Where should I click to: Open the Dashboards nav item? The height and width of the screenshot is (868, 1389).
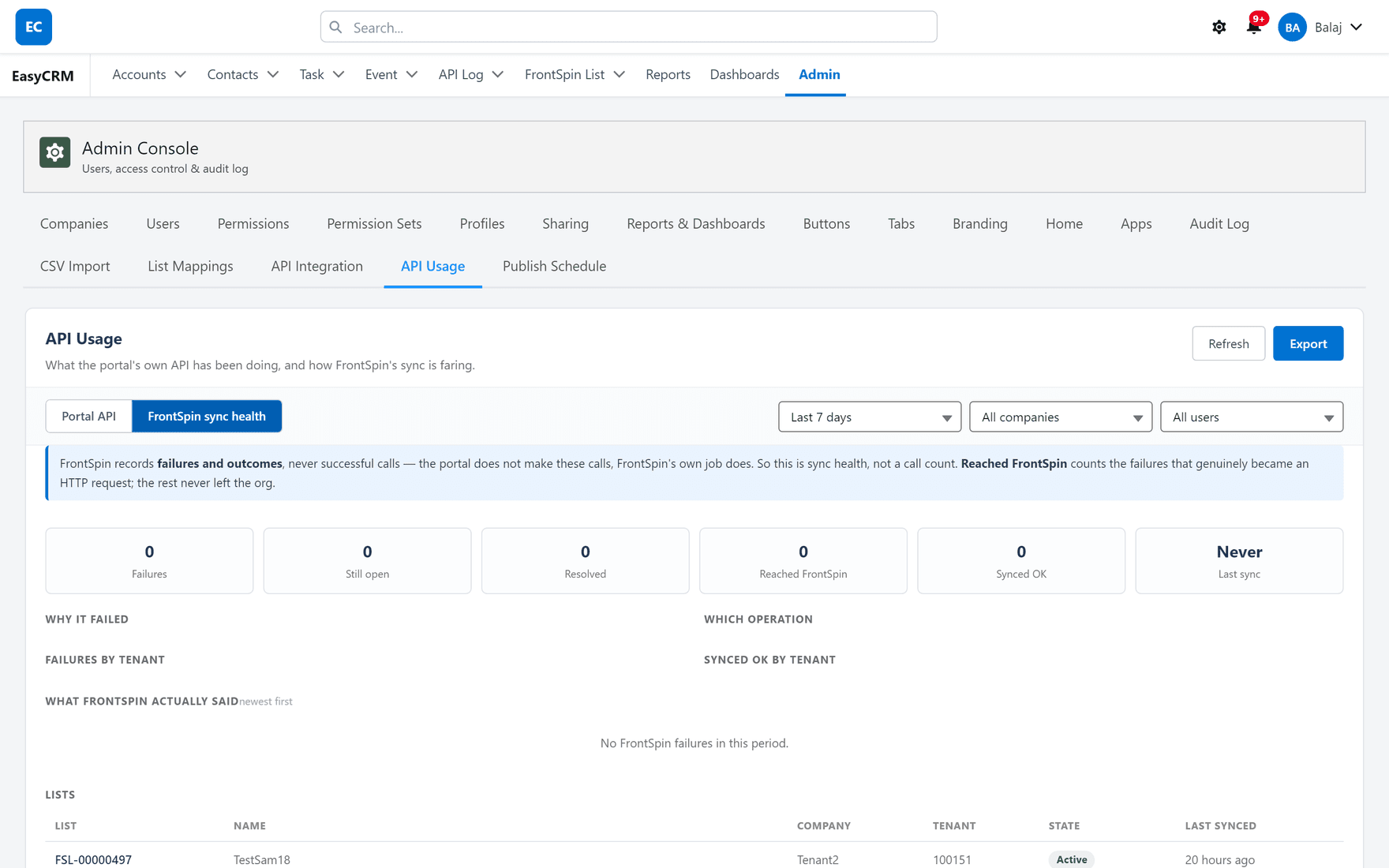click(744, 74)
